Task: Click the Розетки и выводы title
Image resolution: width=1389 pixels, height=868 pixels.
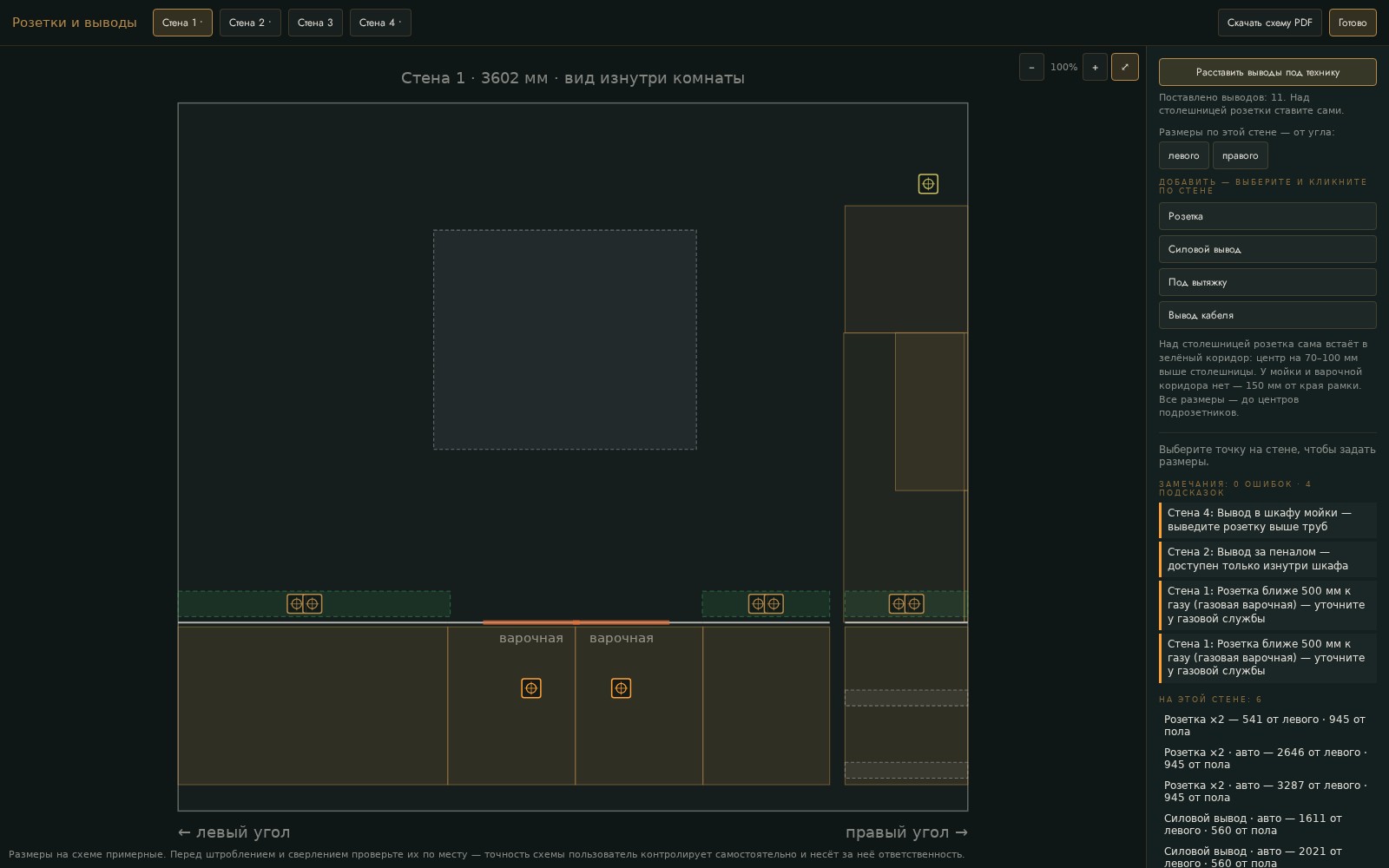Action: tap(75, 23)
